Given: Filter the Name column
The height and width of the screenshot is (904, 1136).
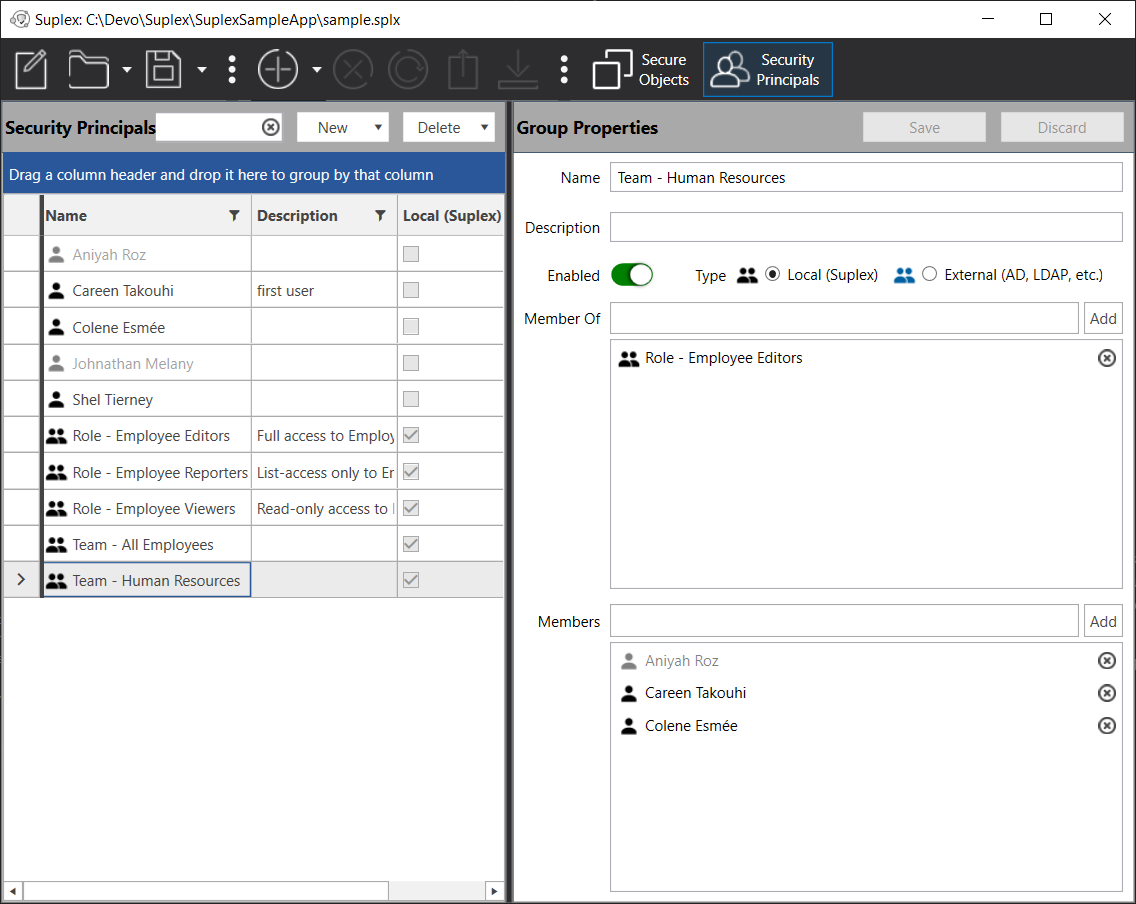Looking at the screenshot, I should (x=234, y=216).
